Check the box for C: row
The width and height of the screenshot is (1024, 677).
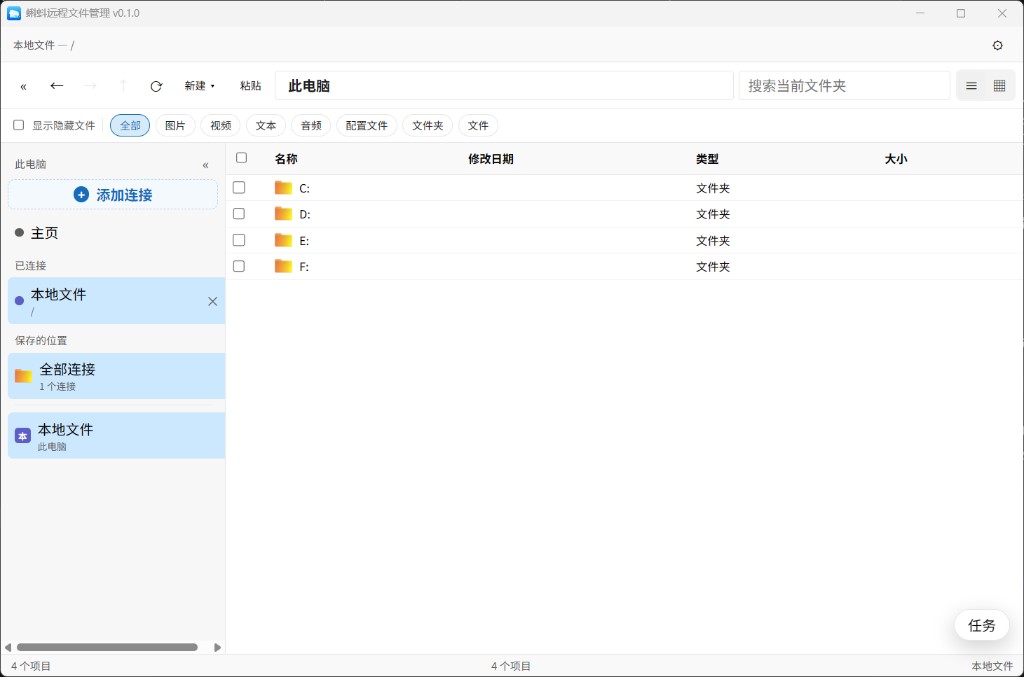point(239,187)
